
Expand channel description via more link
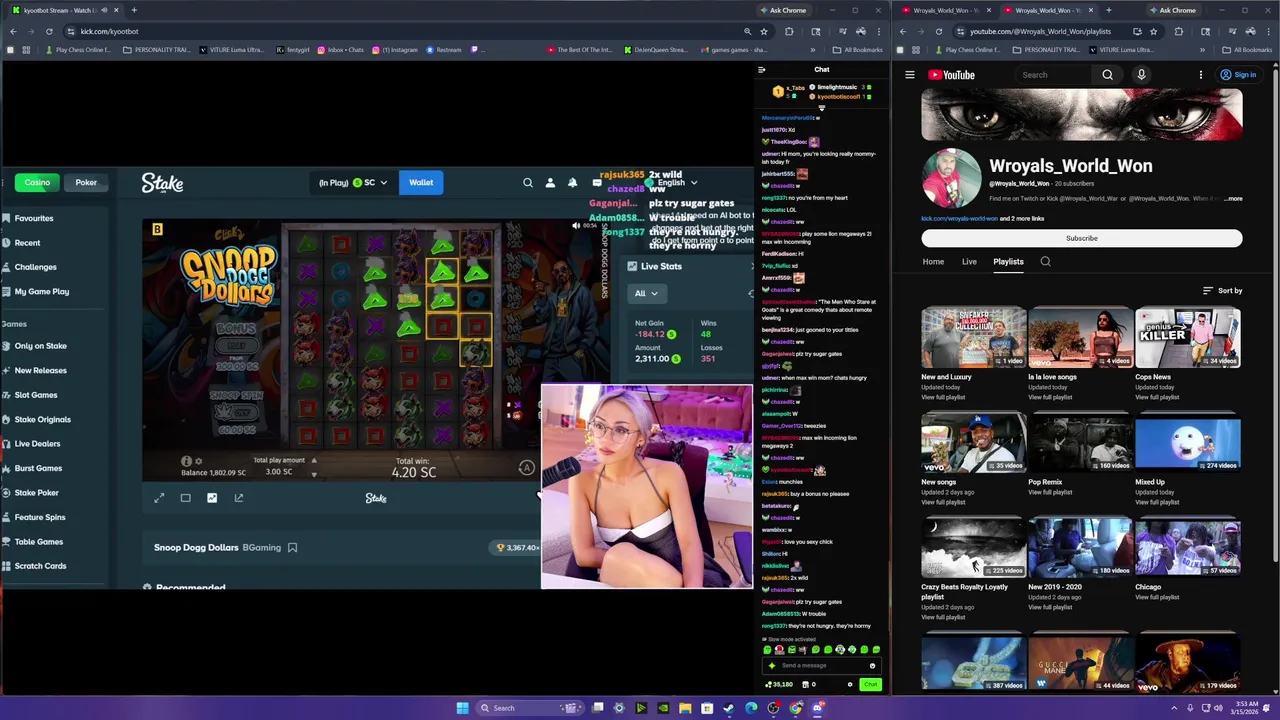point(1234,199)
